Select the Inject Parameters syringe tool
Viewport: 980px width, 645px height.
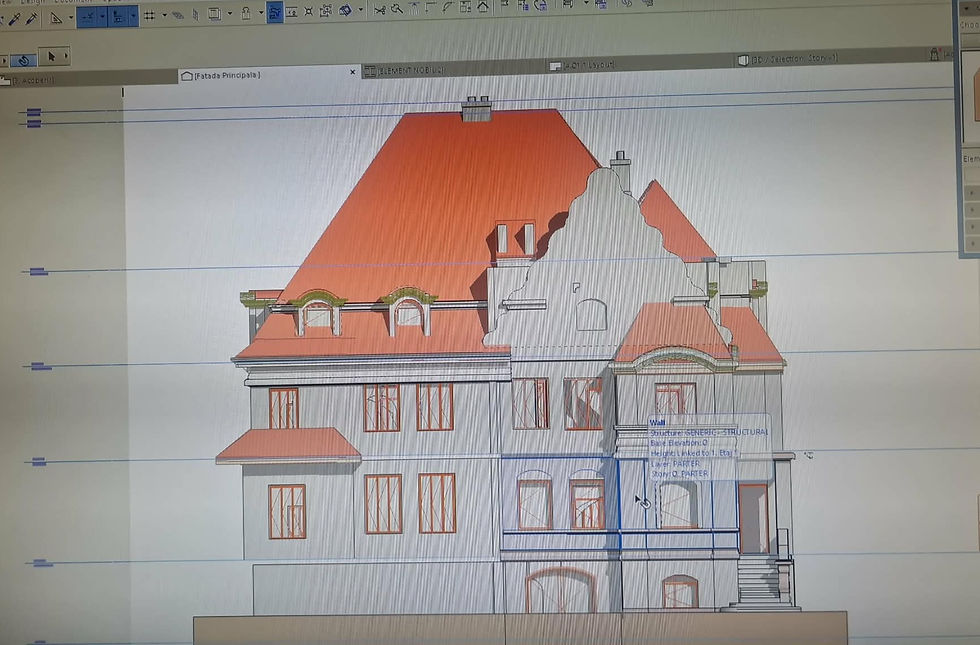(x=31, y=19)
